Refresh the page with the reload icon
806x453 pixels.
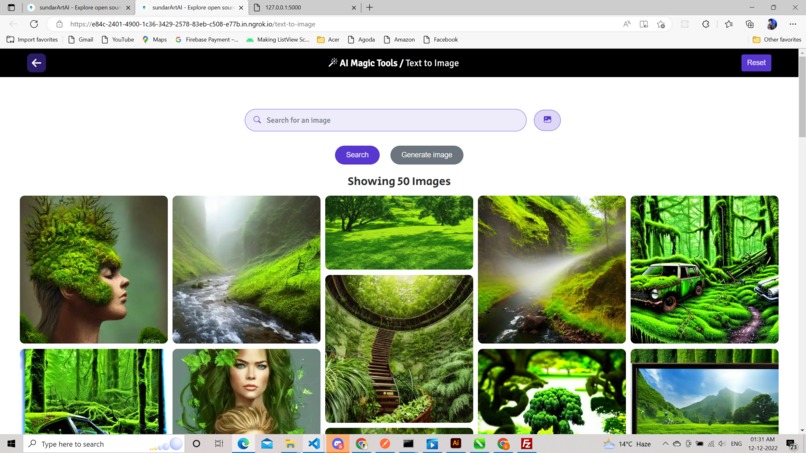[34, 24]
